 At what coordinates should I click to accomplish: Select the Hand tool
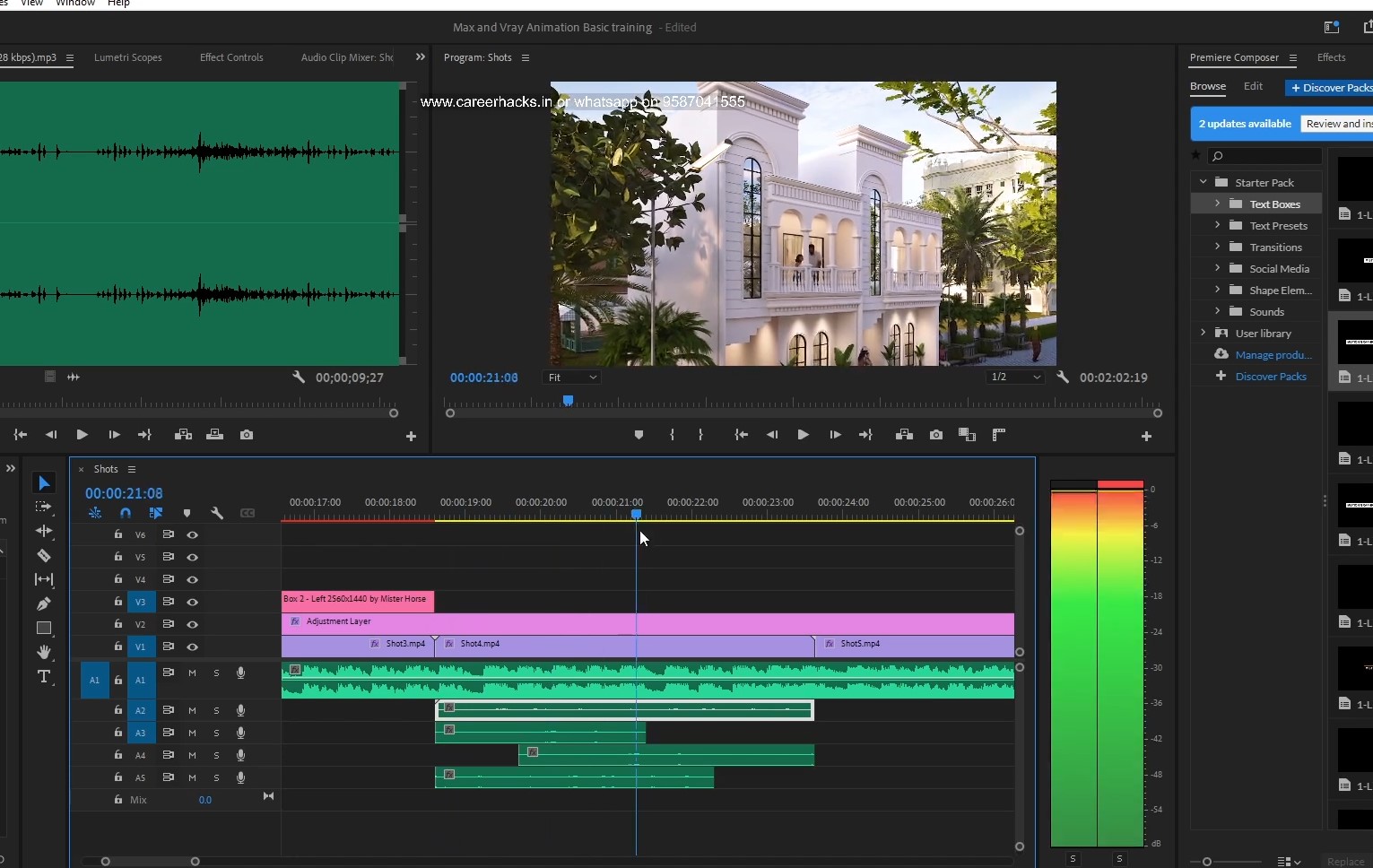pyautogui.click(x=43, y=653)
